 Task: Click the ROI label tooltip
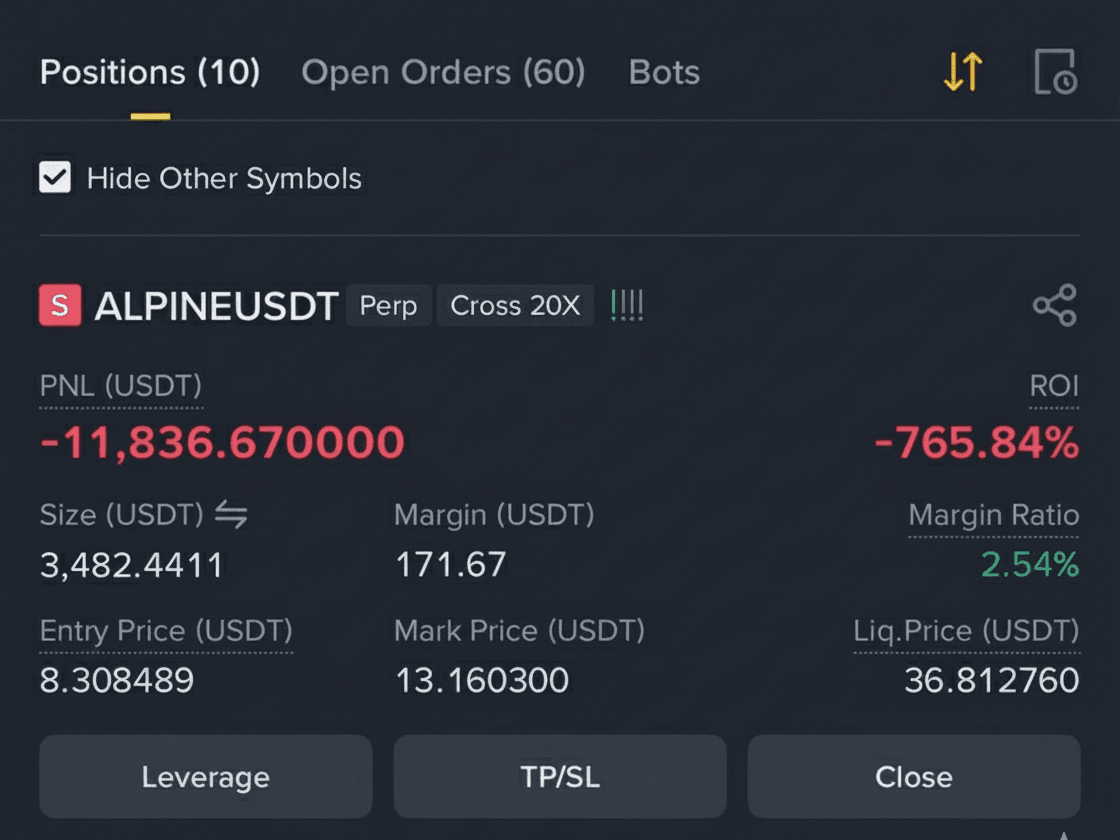pos(1054,386)
